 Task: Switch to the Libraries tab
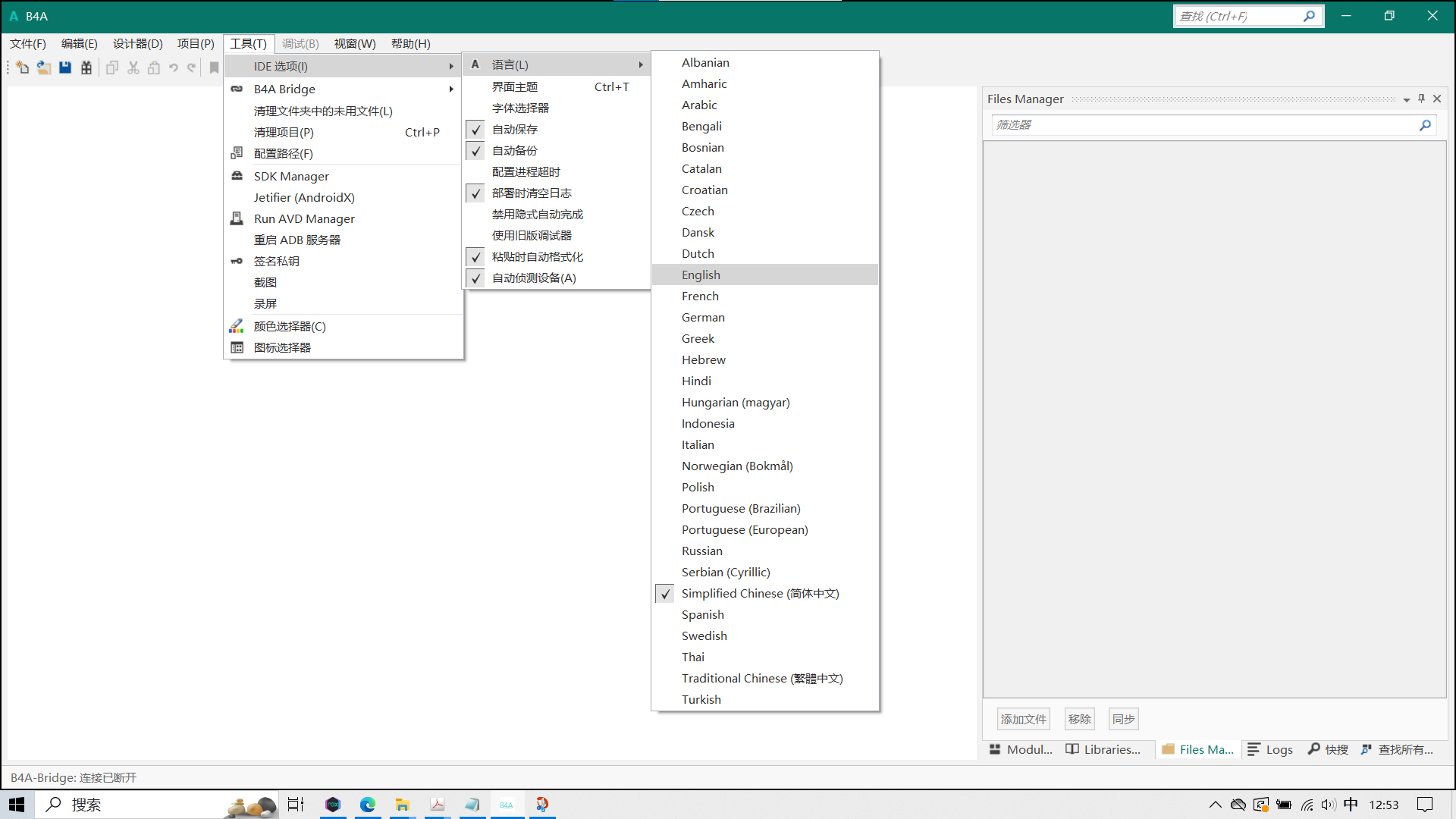click(1104, 750)
